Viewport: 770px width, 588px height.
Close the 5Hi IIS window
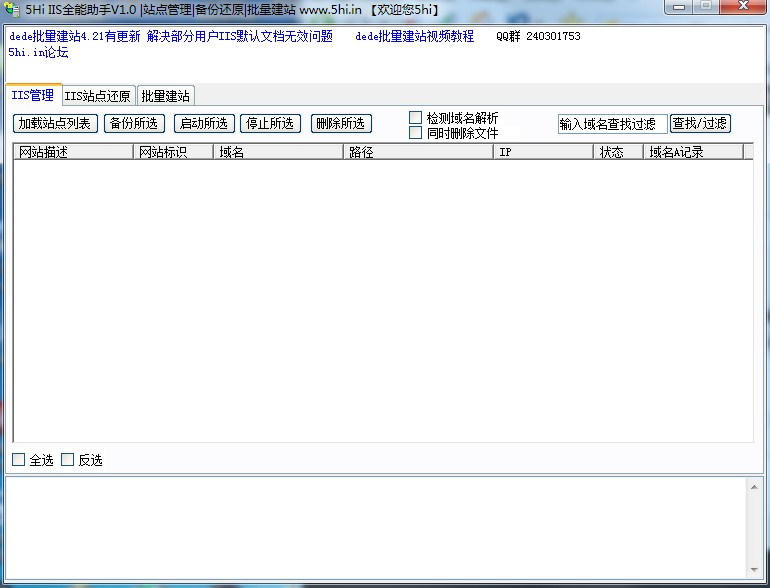[743, 7]
